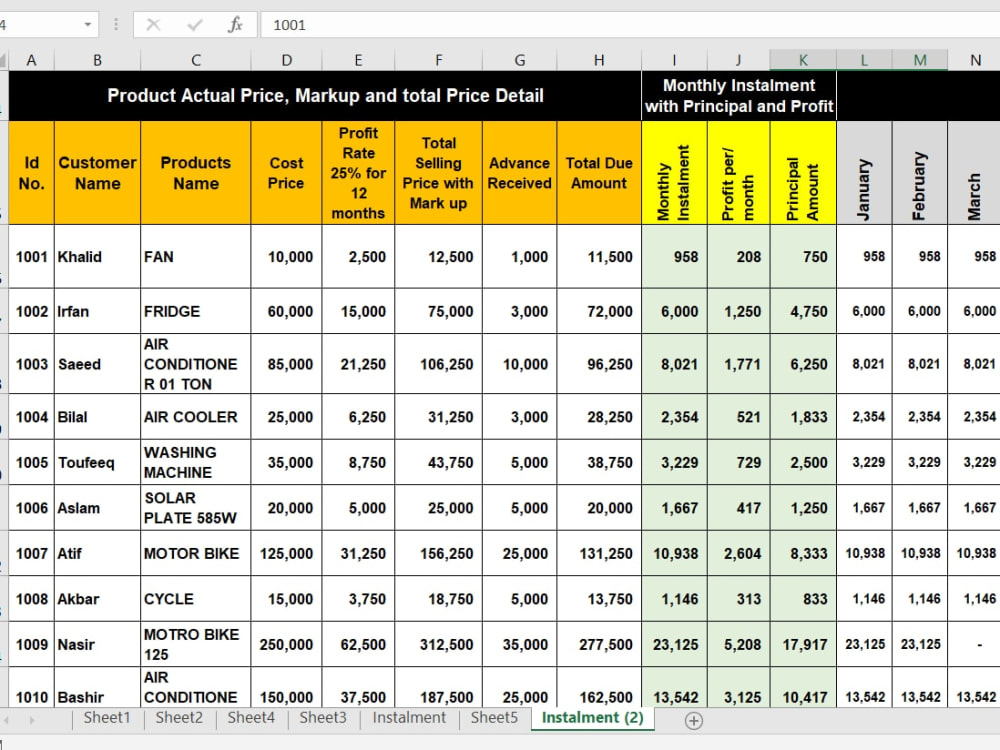Click the title 'Product Actual Price, Markup and total Price Detail'
This screenshot has height=750, width=1000.
[325, 96]
